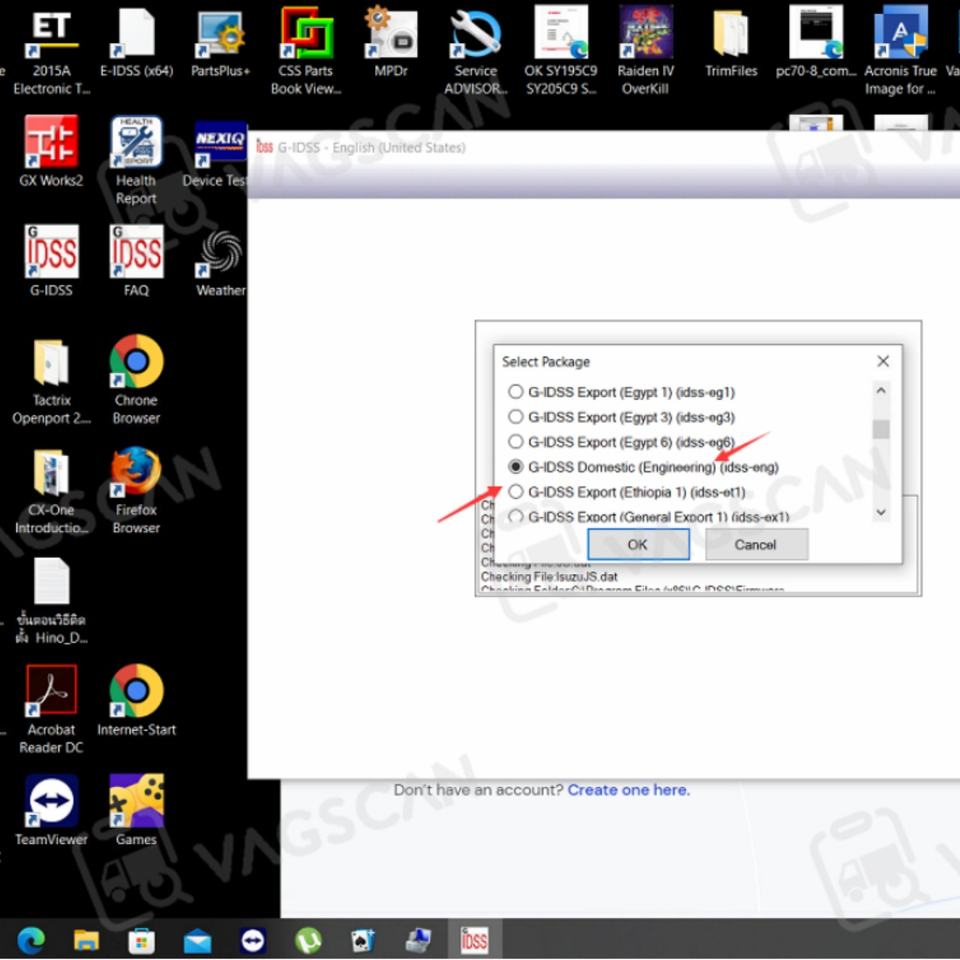The image size is (960, 960).
Task: Launch G-IDSS desktop shortcut
Action: pyautogui.click(x=51, y=261)
